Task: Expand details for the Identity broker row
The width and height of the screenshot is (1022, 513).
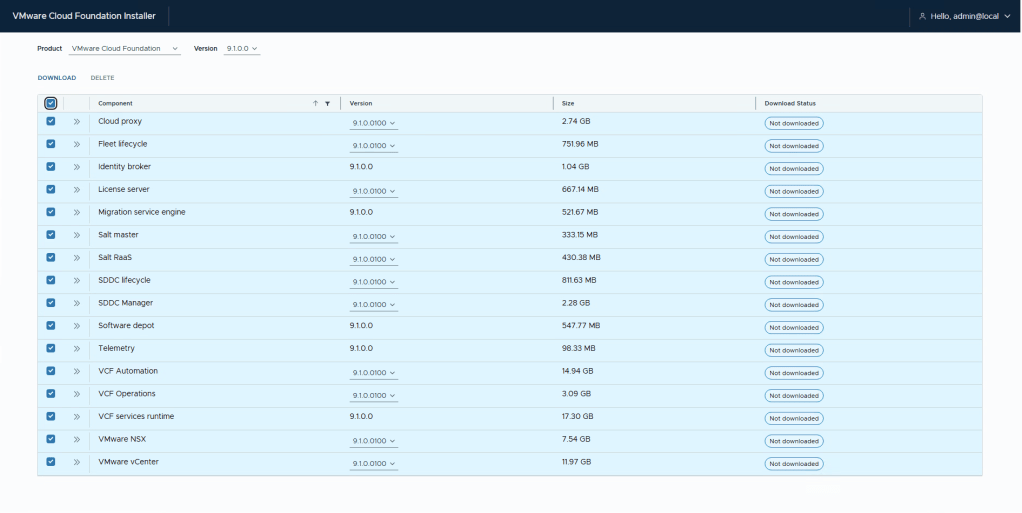Action: click(x=76, y=167)
